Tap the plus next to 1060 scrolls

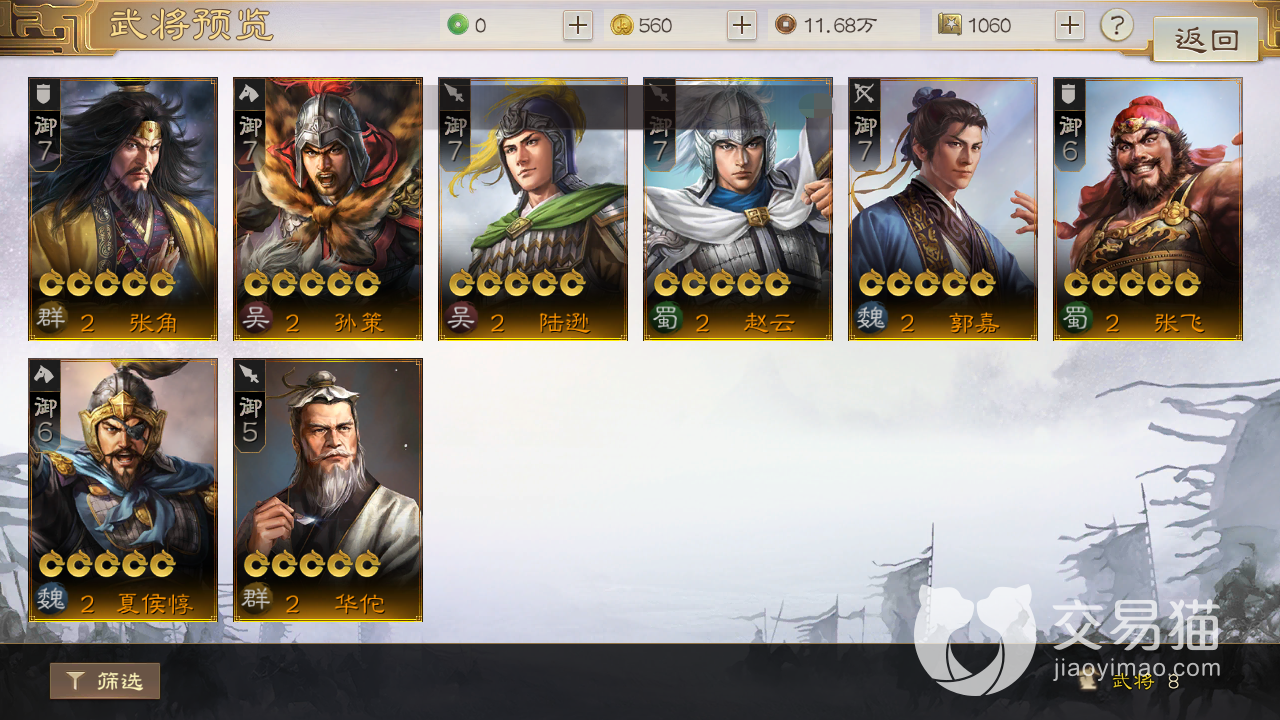1070,25
